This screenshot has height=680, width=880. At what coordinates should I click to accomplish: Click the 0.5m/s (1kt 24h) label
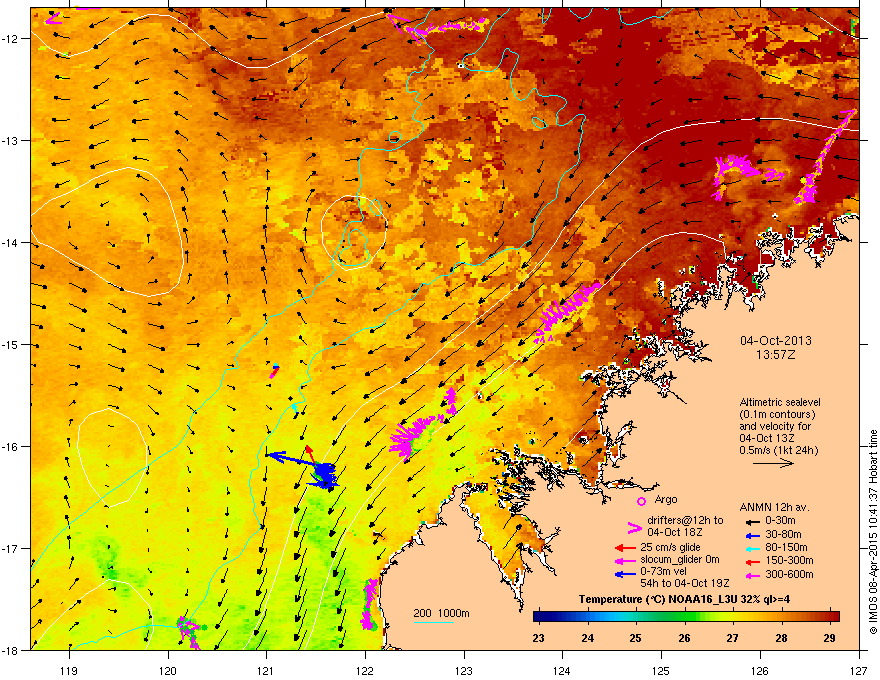(778, 450)
